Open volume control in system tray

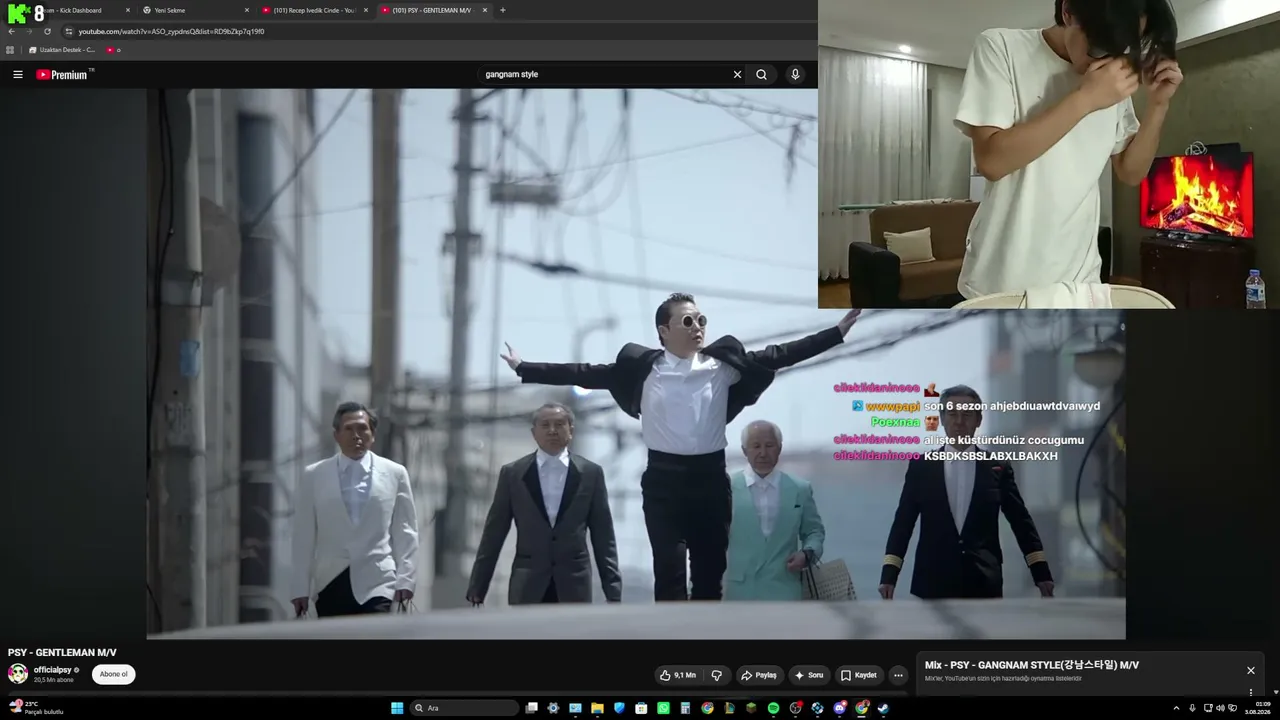pos(1221,708)
